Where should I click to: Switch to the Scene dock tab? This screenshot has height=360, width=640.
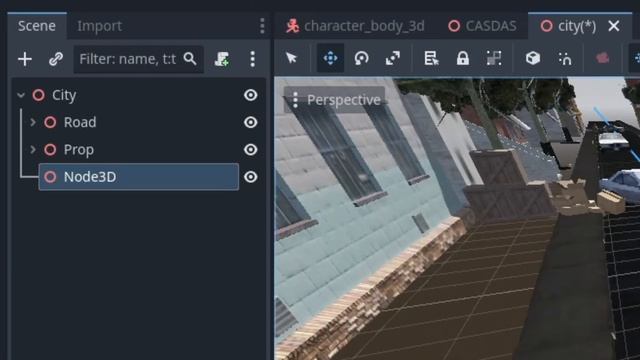tap(37, 26)
